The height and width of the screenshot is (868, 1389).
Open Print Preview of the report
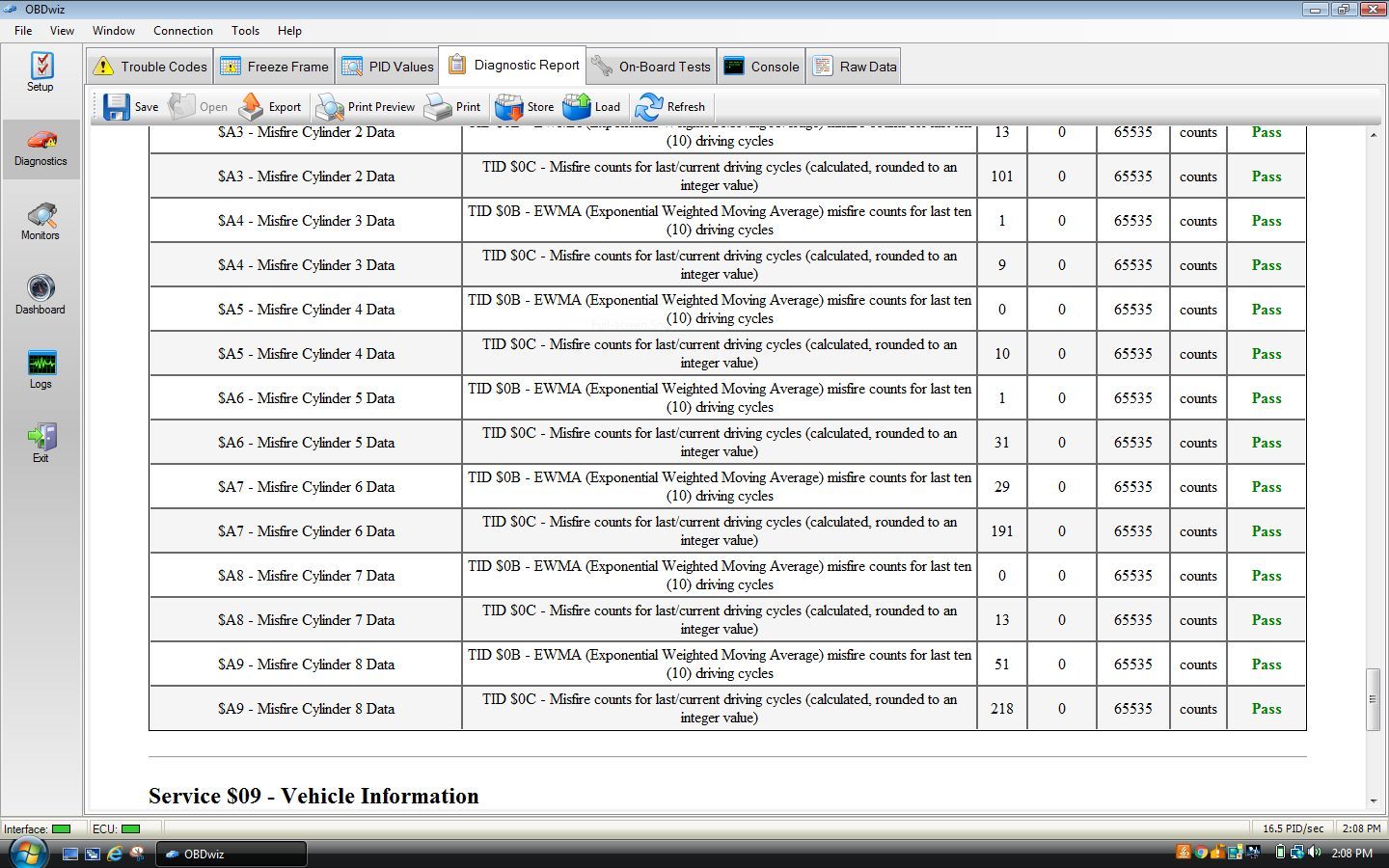[x=366, y=107]
